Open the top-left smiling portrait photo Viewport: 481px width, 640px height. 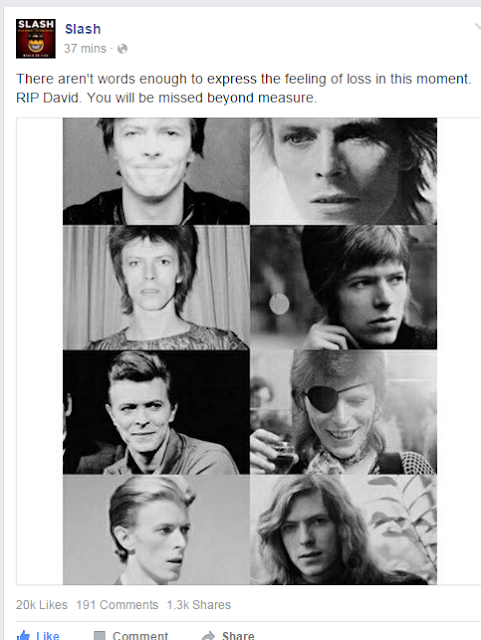tap(156, 171)
